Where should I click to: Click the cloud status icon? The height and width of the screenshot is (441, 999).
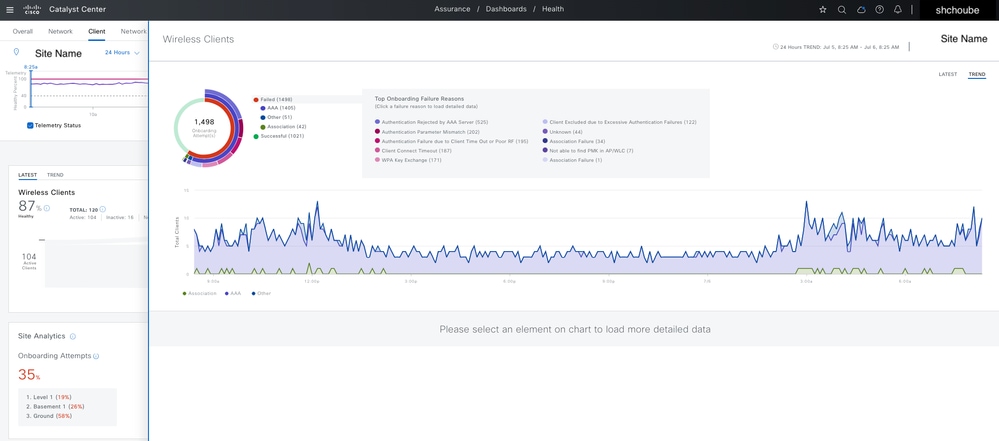(861, 10)
